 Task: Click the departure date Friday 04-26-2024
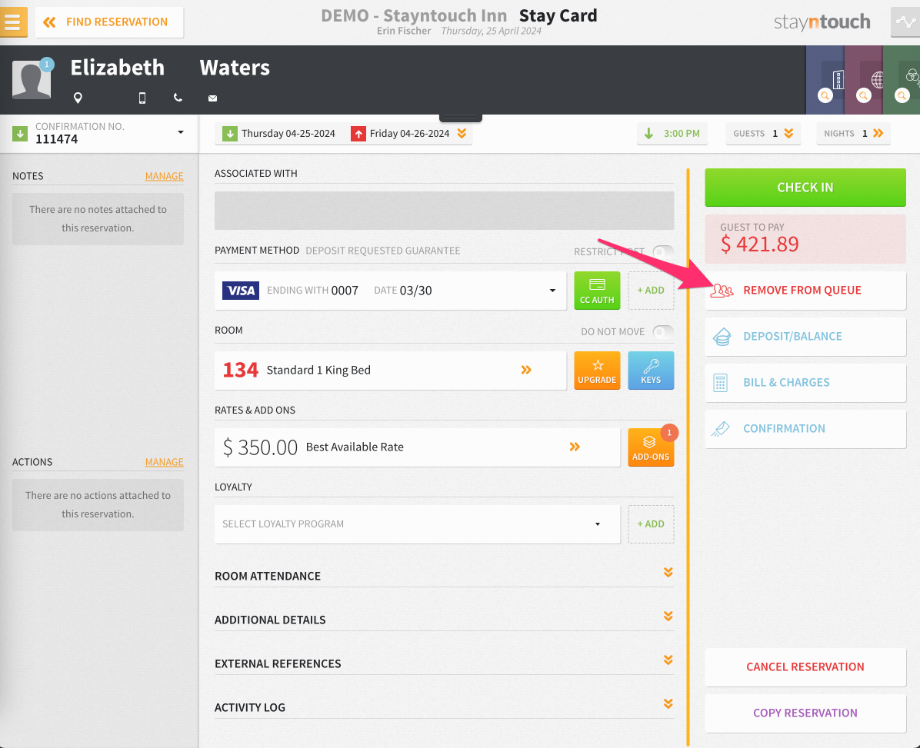click(x=401, y=134)
